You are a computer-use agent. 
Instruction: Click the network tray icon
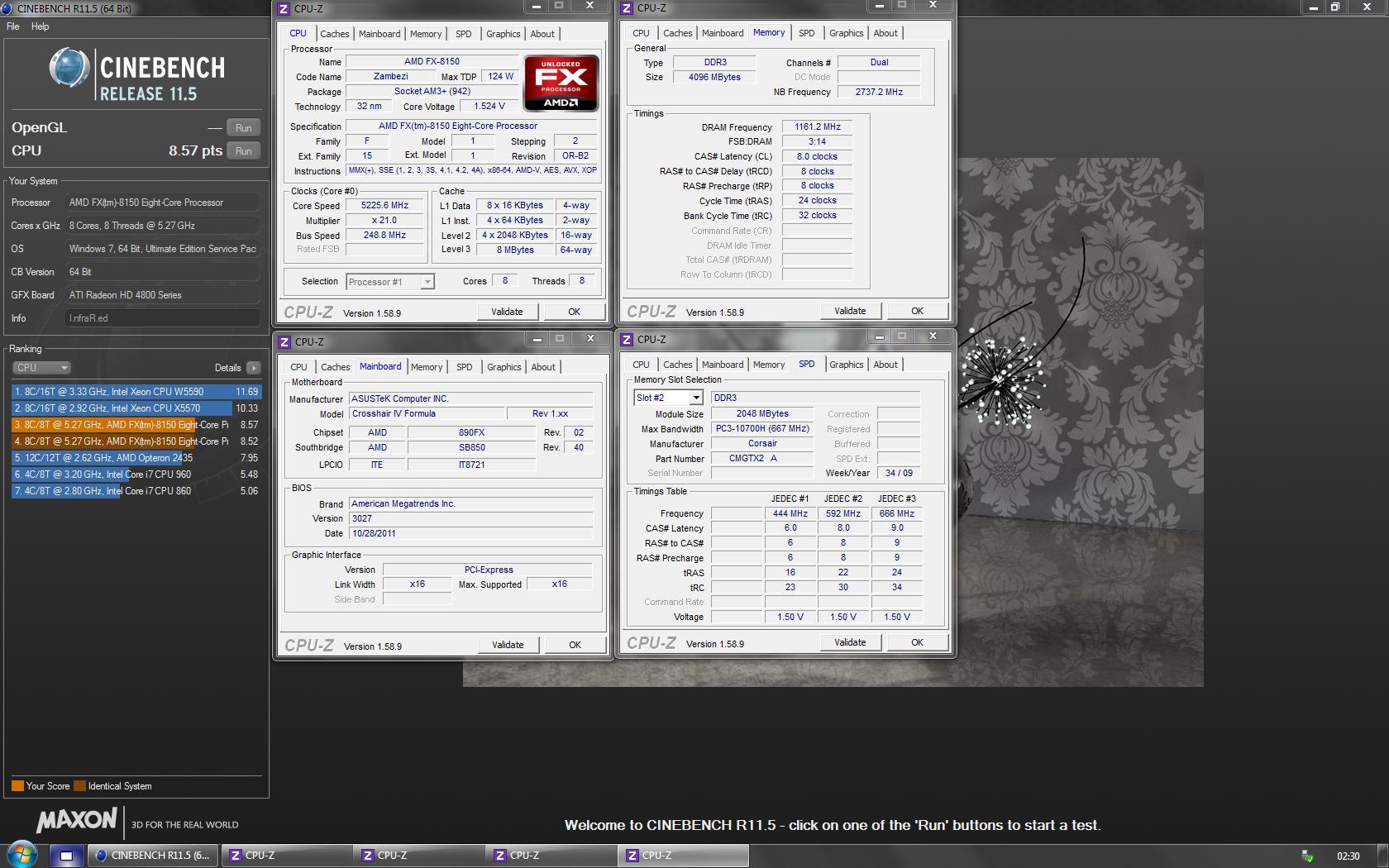1307,856
